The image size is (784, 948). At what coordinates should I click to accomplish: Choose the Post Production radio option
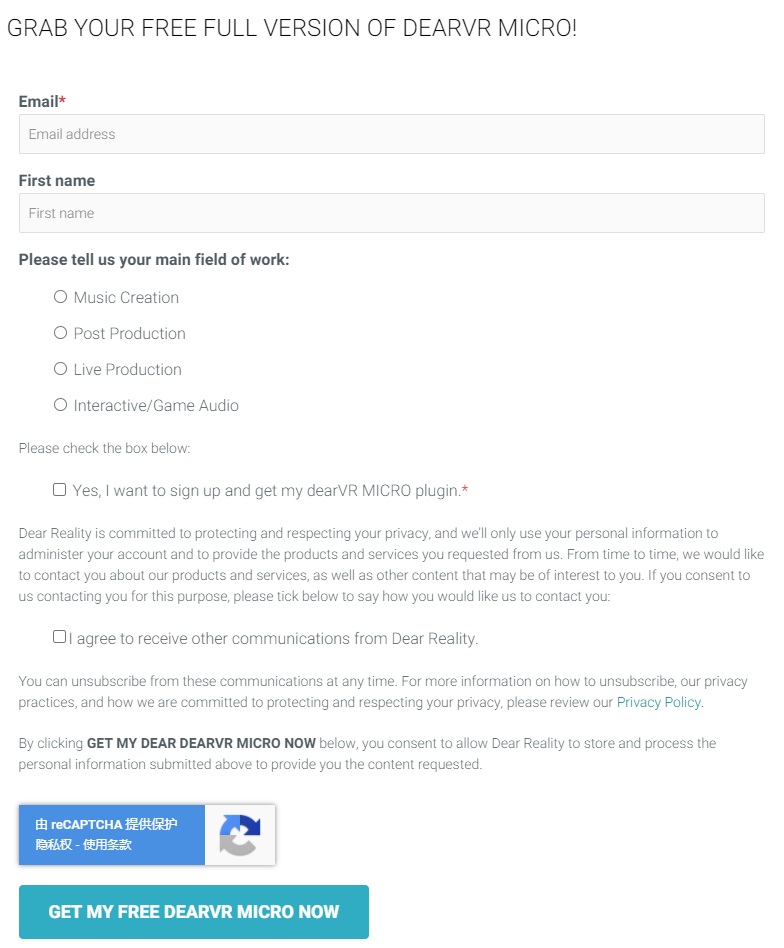[61, 333]
